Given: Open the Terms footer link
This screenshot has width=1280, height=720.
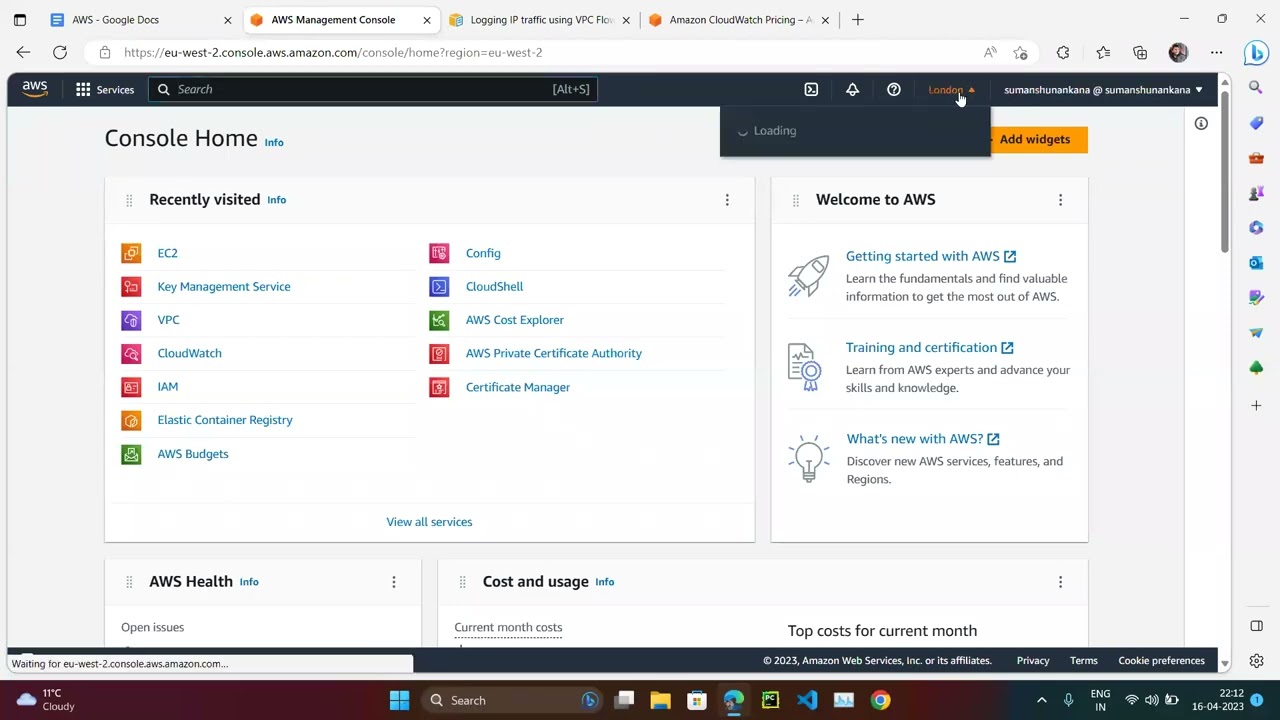Looking at the screenshot, I should click(x=1083, y=660).
